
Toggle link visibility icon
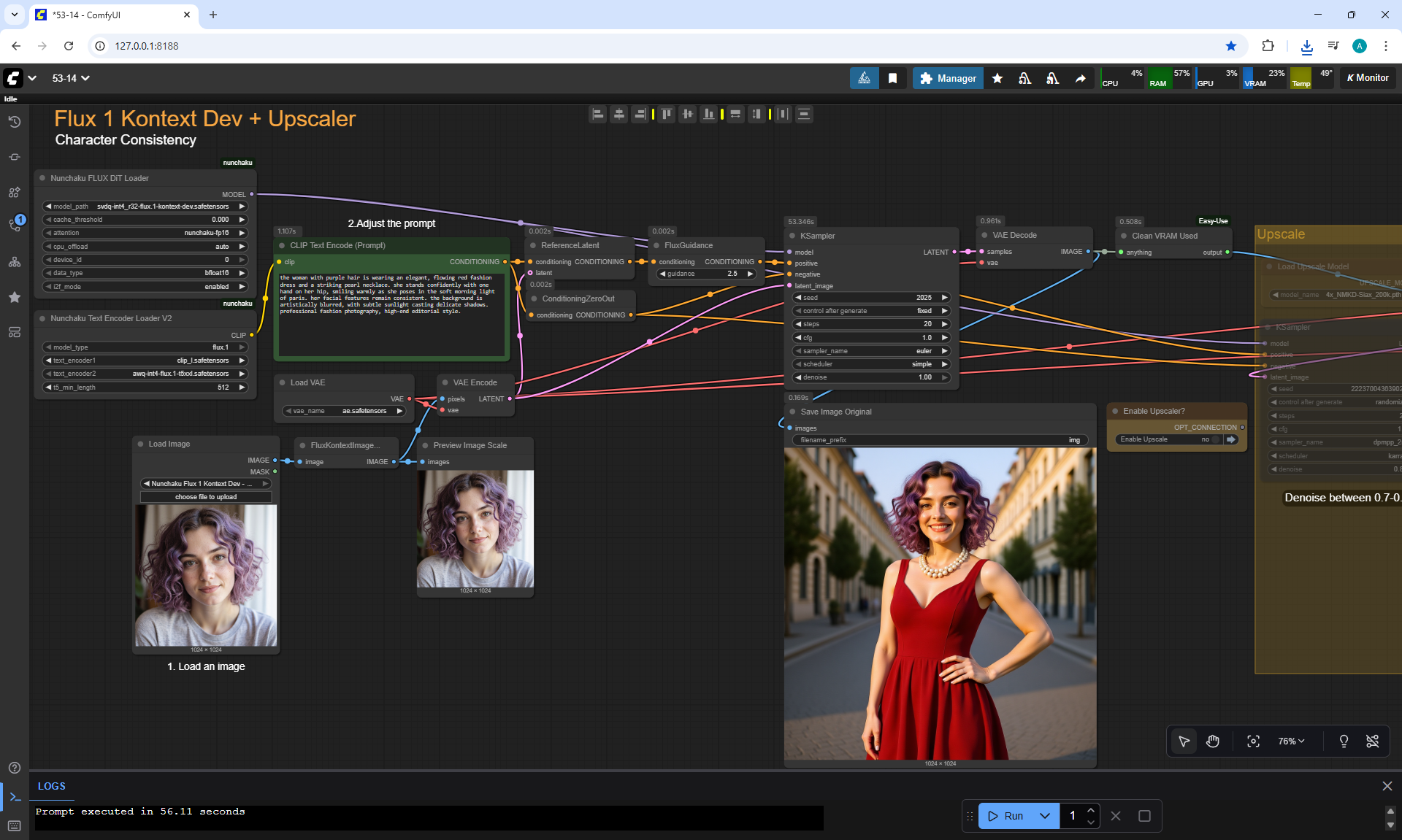(1373, 741)
